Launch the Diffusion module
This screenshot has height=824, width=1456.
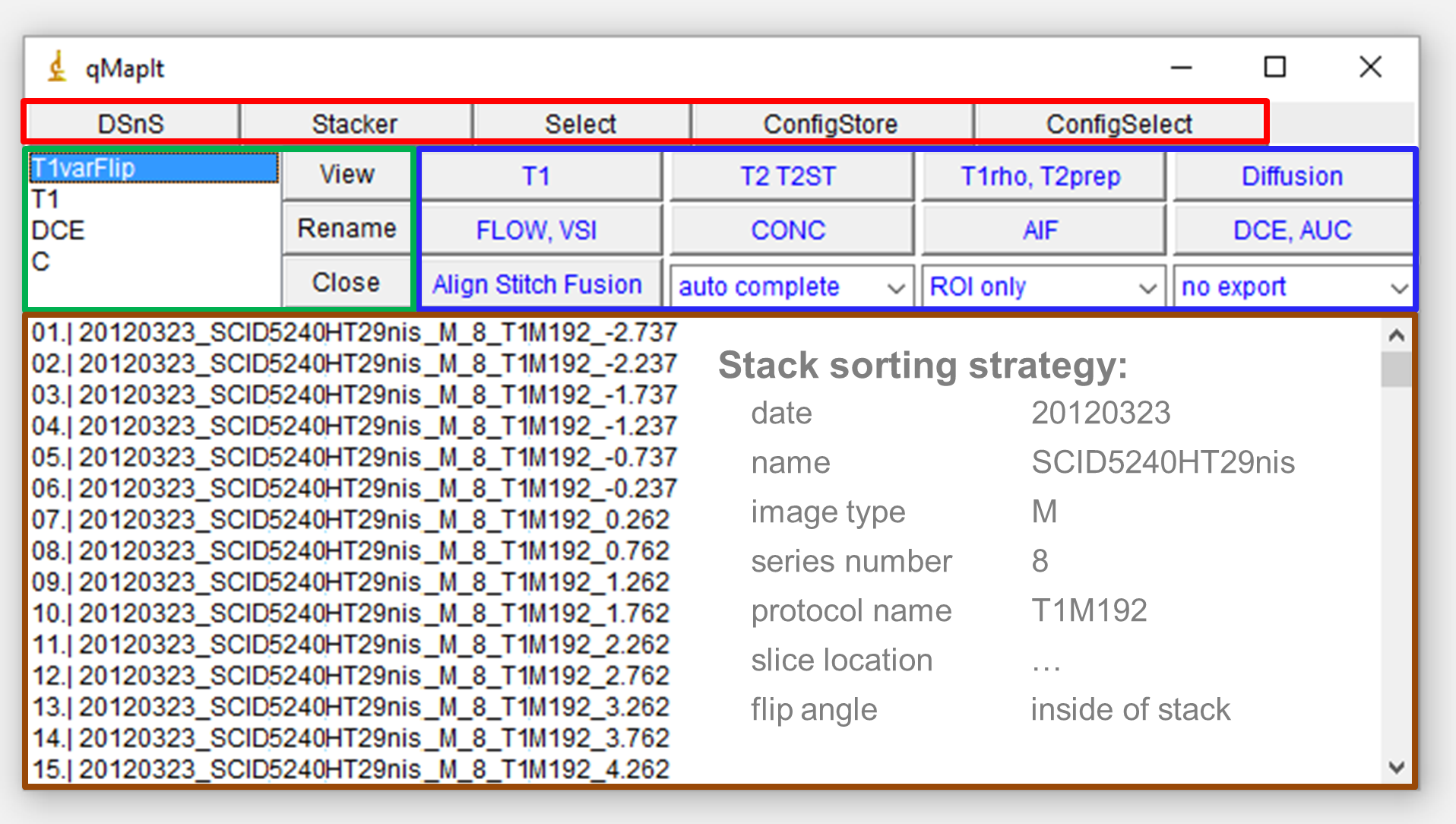click(x=1292, y=176)
